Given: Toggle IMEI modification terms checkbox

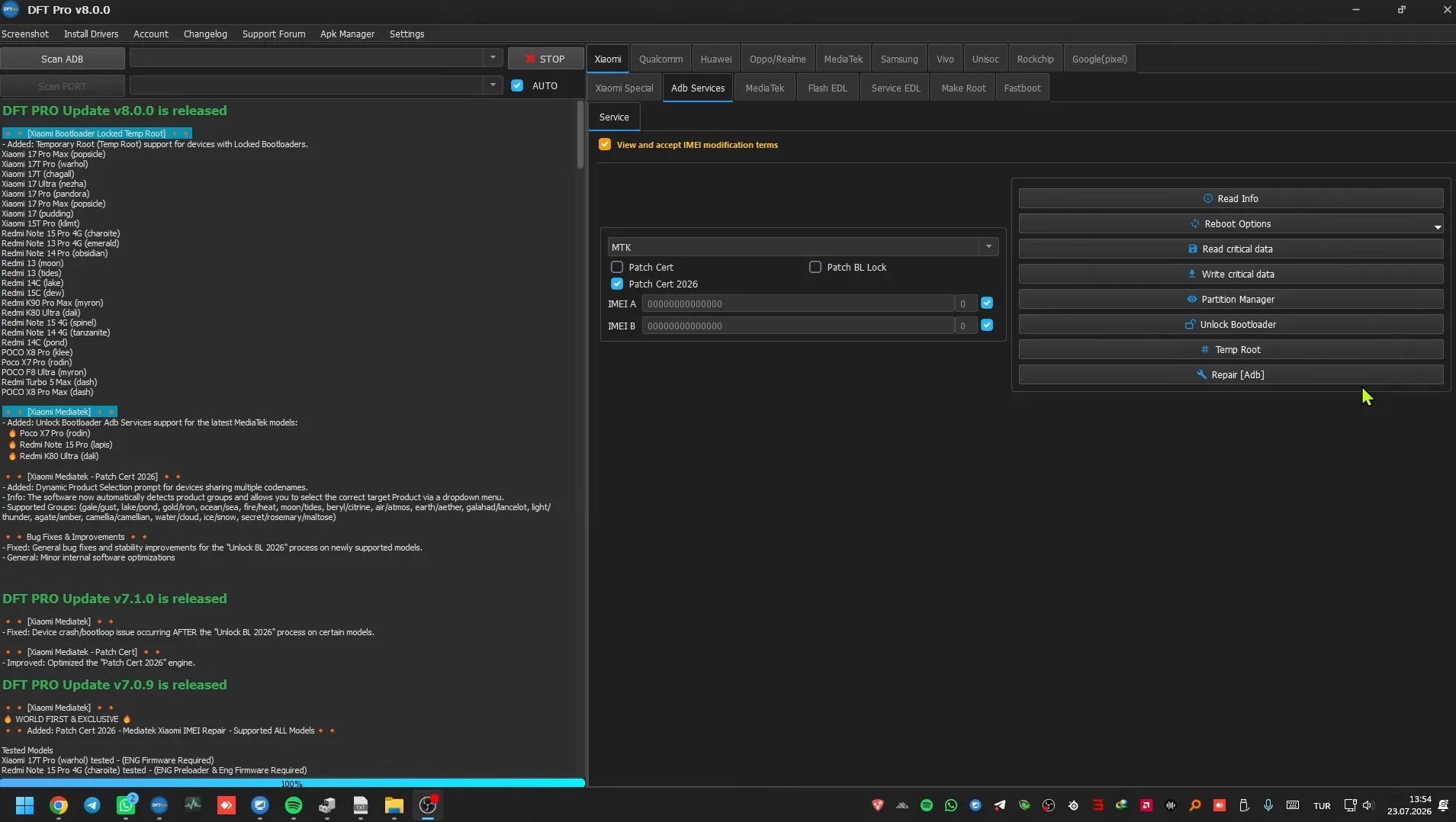Looking at the screenshot, I should (605, 144).
